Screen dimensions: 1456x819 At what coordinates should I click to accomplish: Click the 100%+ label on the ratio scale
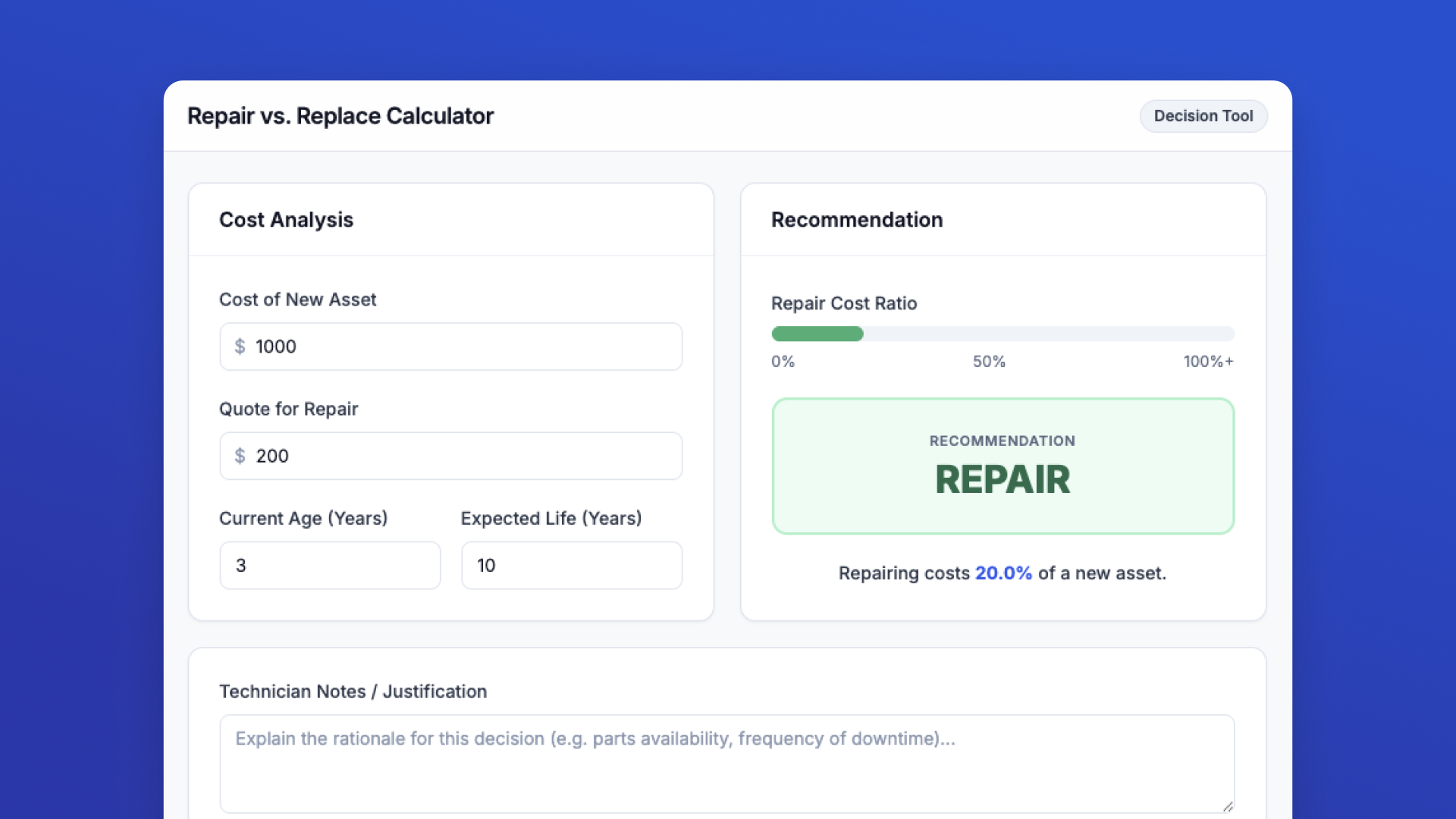click(x=1209, y=362)
